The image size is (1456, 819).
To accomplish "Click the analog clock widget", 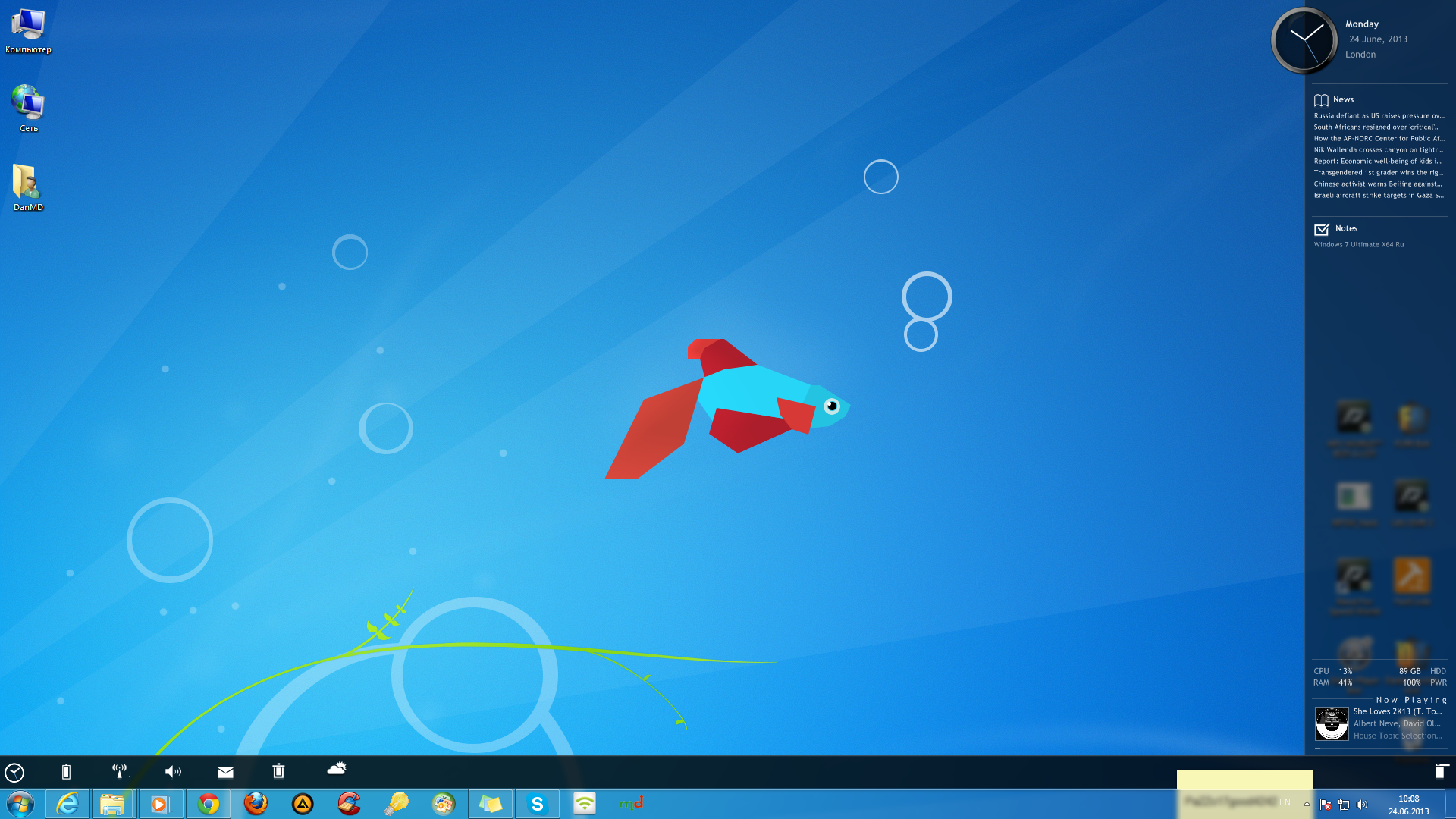I will click(x=1304, y=41).
